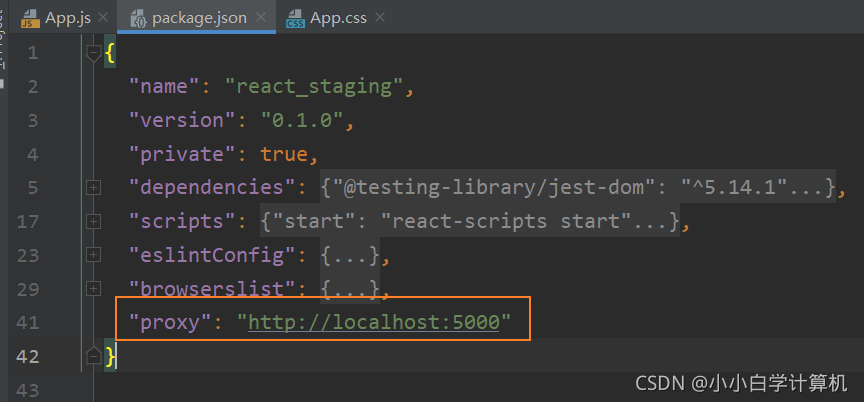Click the "proxy" key on line 41
This screenshot has height=402, width=864.
[x=170, y=322]
